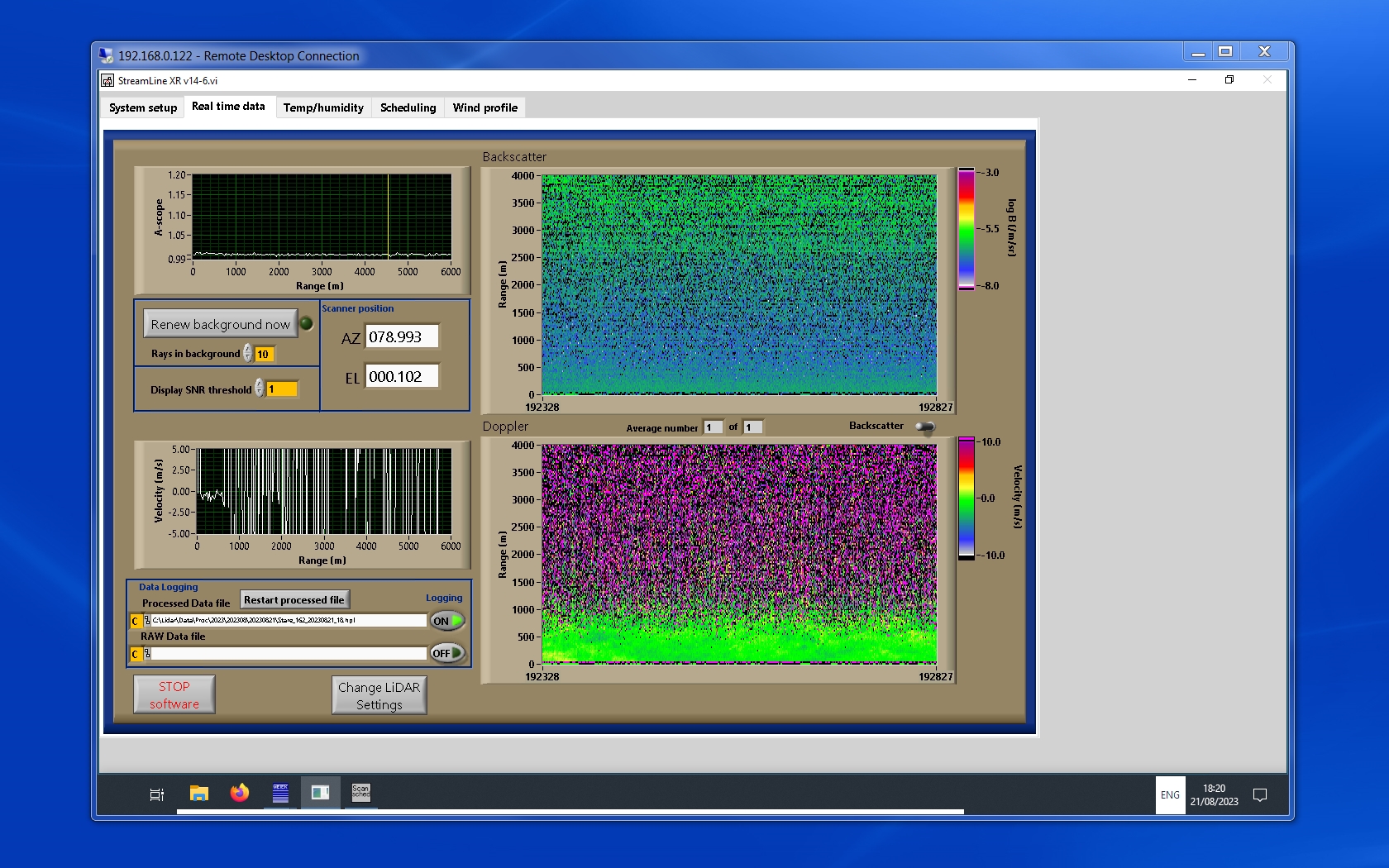Open Task View in the taskbar
1389x868 pixels.
coord(156,794)
